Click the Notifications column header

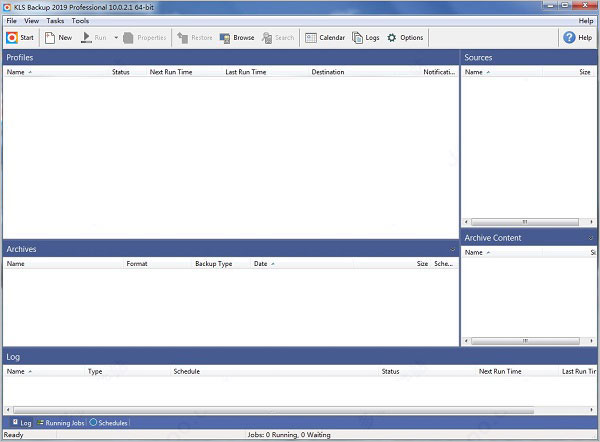click(439, 72)
